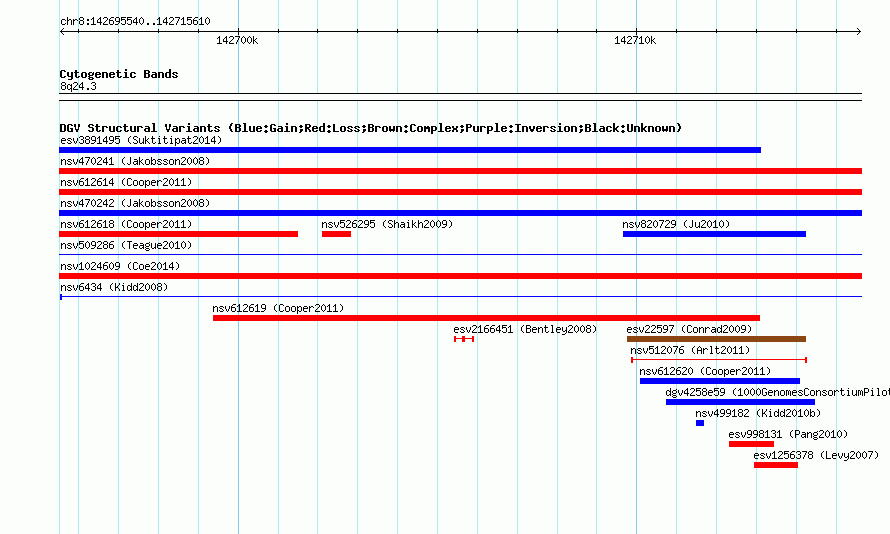Screen dimensions: 890x534
Task: Open the nsv509286 (Teague2010) label
Action: pos(126,245)
